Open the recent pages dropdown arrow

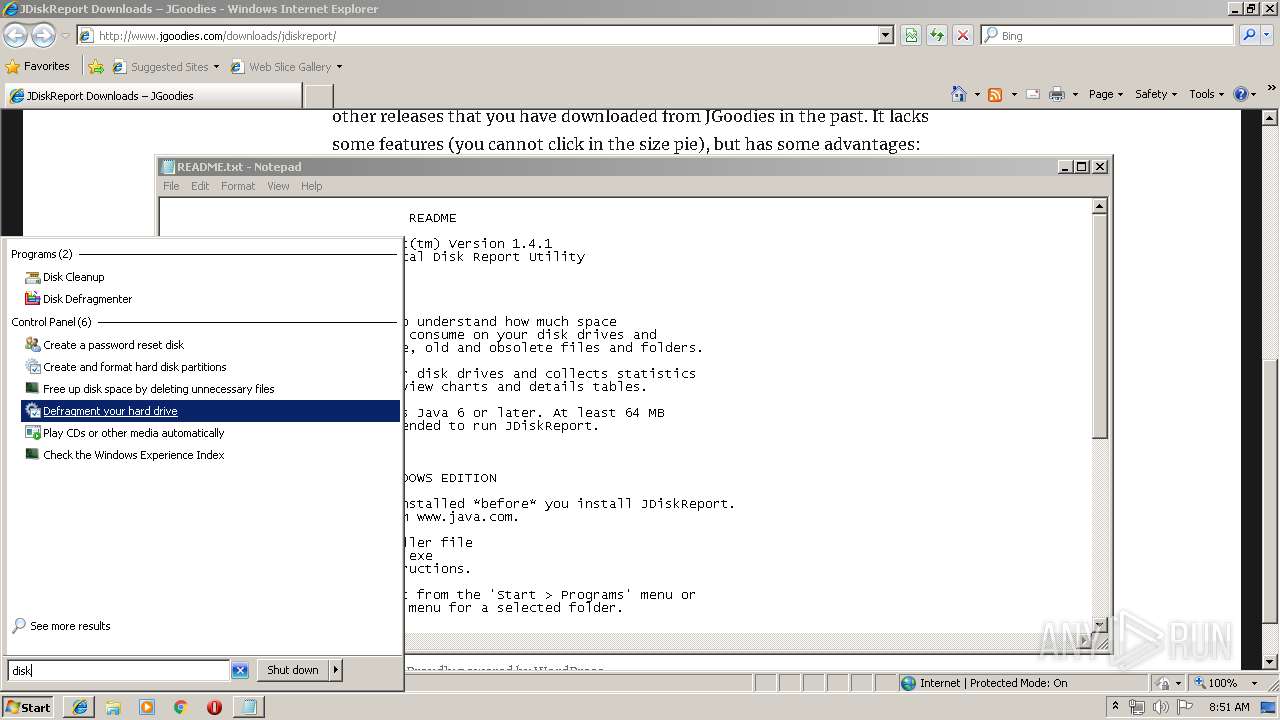click(65, 36)
